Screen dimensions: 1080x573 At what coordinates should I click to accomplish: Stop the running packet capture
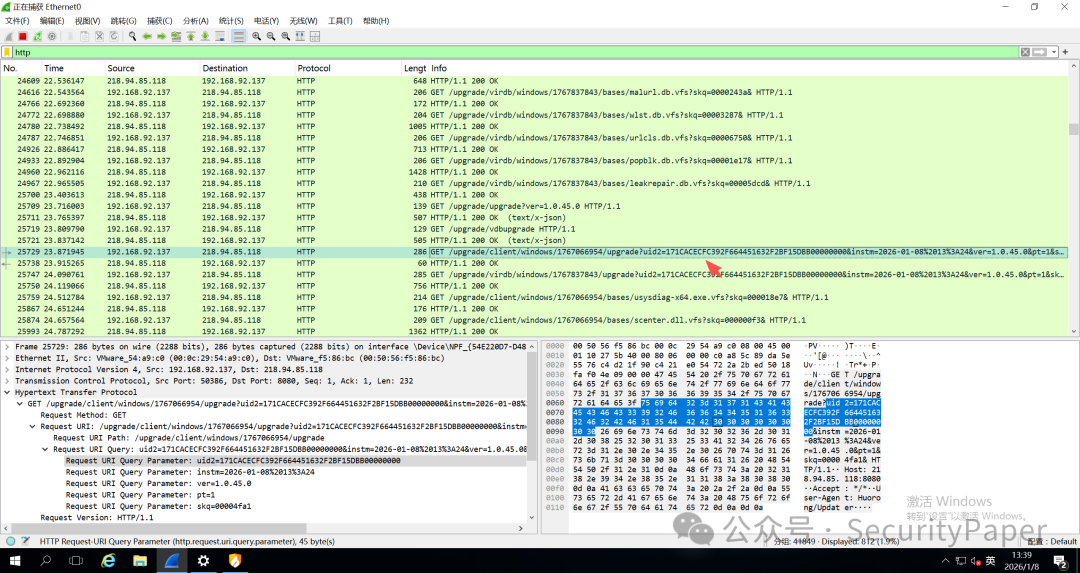pos(23,36)
